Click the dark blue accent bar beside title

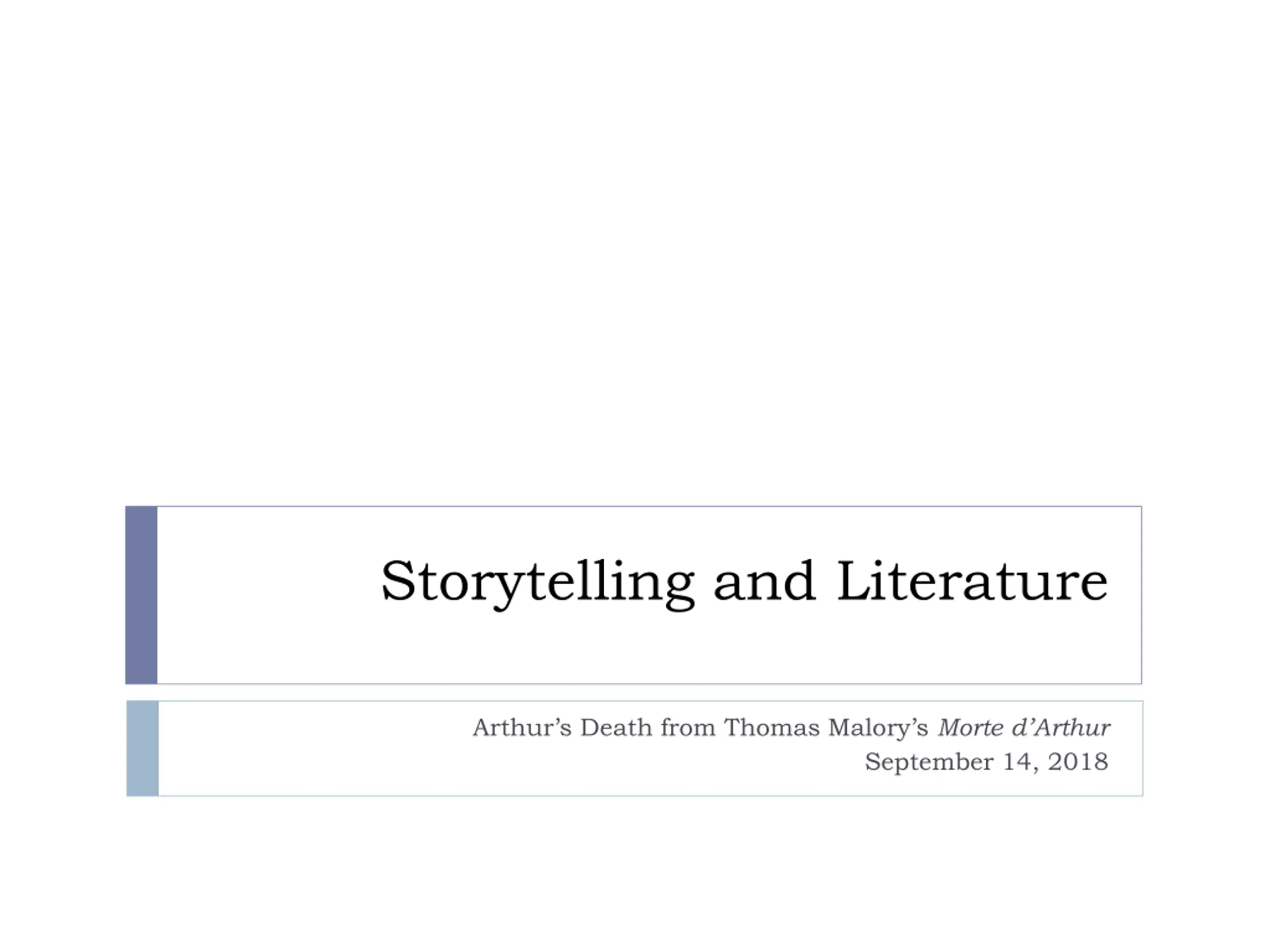141,595
